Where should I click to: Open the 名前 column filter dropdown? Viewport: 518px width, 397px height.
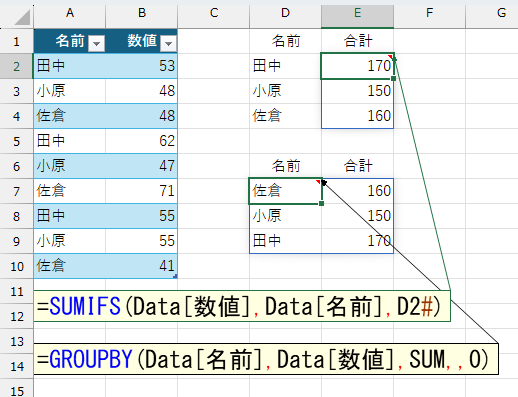tap(96, 43)
